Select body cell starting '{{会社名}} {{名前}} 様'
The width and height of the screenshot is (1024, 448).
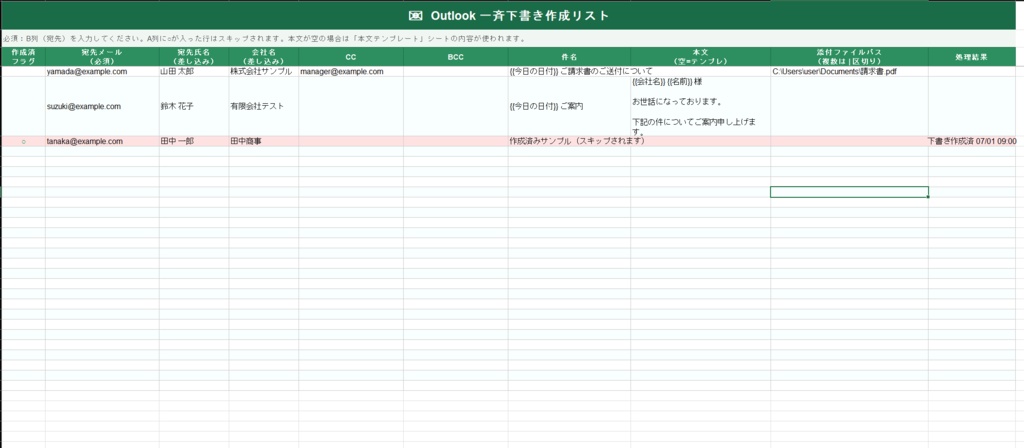(x=700, y=106)
